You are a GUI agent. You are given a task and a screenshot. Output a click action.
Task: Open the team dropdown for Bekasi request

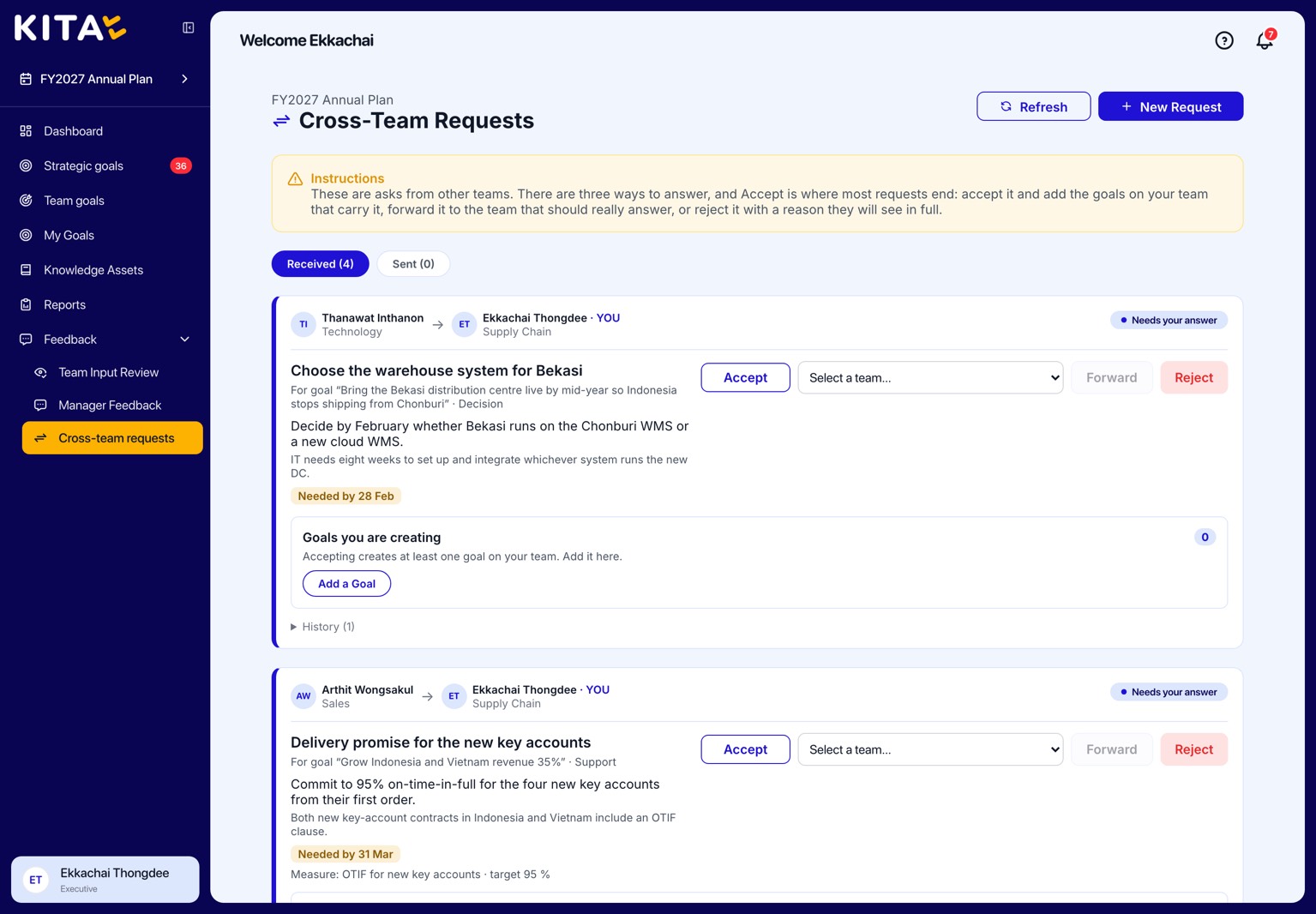click(x=930, y=377)
